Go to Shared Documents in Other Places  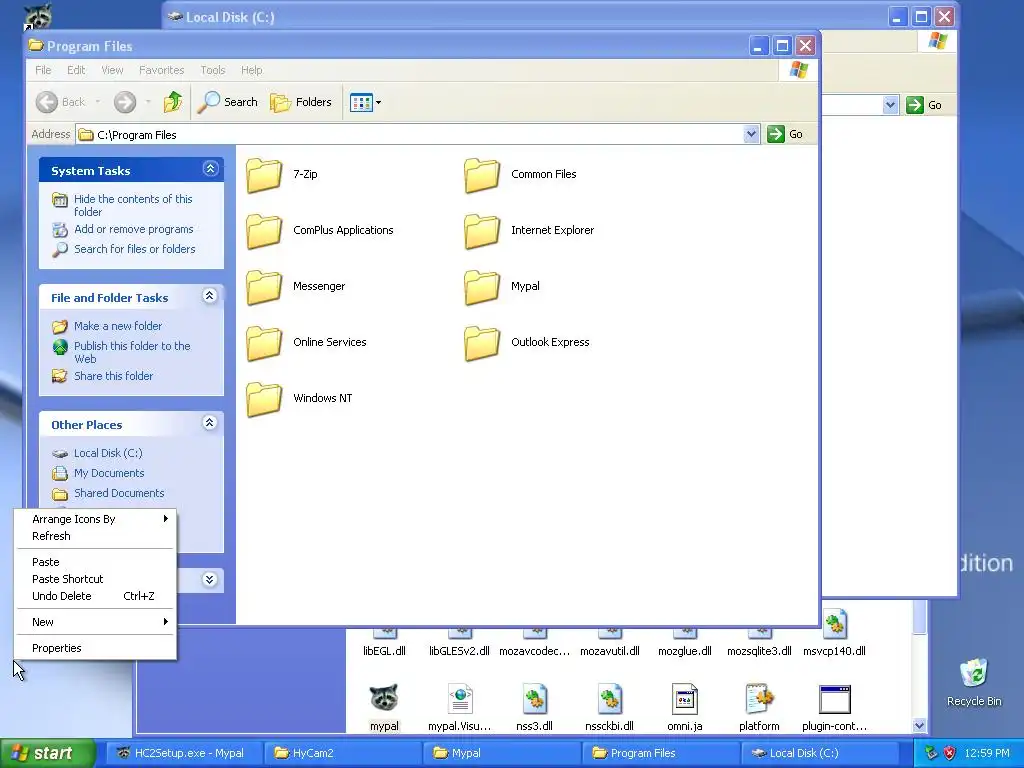119,493
